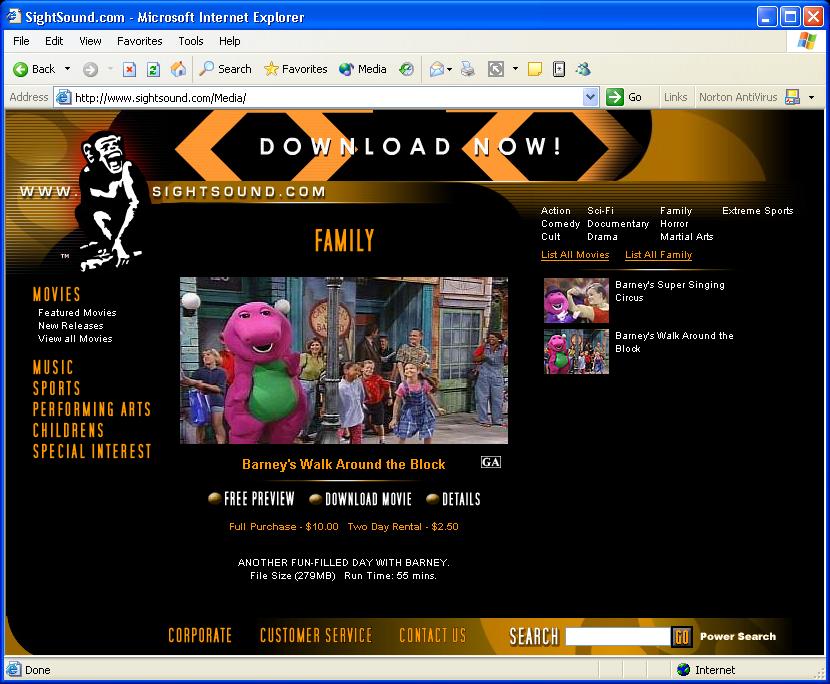The image size is (830, 684).
Task: Go to New Releases
Action: [x=71, y=326]
